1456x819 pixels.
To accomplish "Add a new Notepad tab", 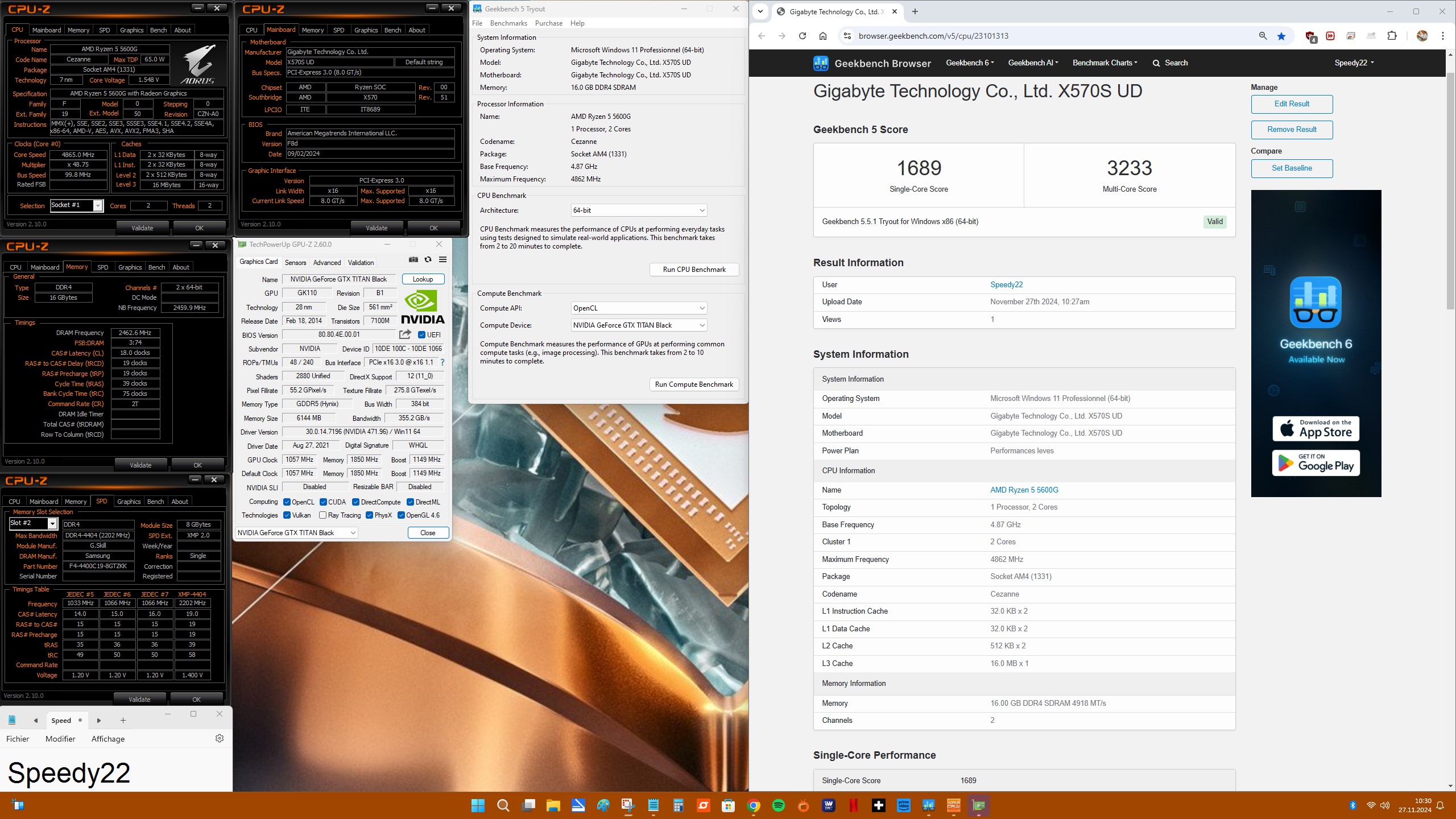I will coord(123,721).
